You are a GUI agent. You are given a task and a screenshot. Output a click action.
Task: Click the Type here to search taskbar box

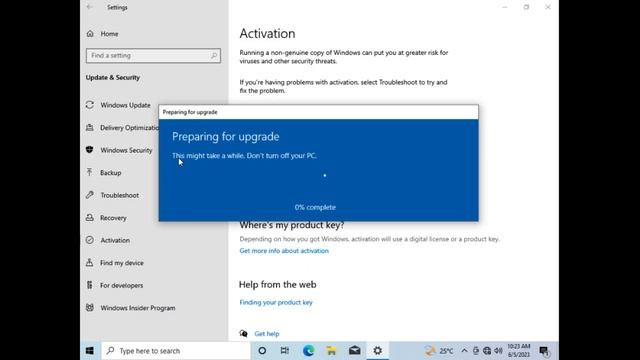click(x=176, y=351)
